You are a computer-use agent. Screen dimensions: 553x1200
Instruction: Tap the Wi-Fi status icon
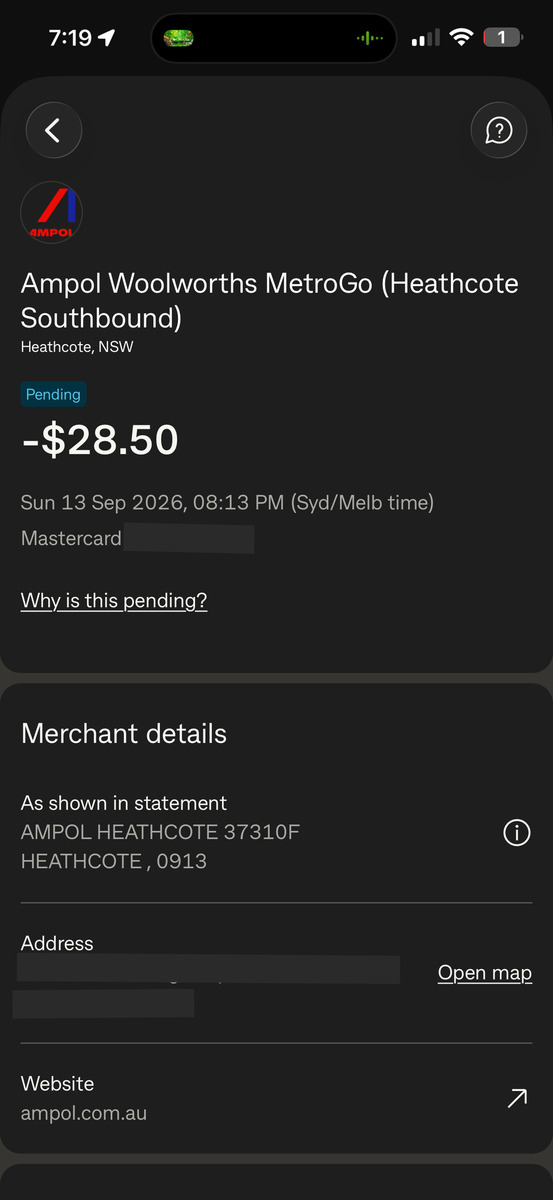(x=461, y=38)
